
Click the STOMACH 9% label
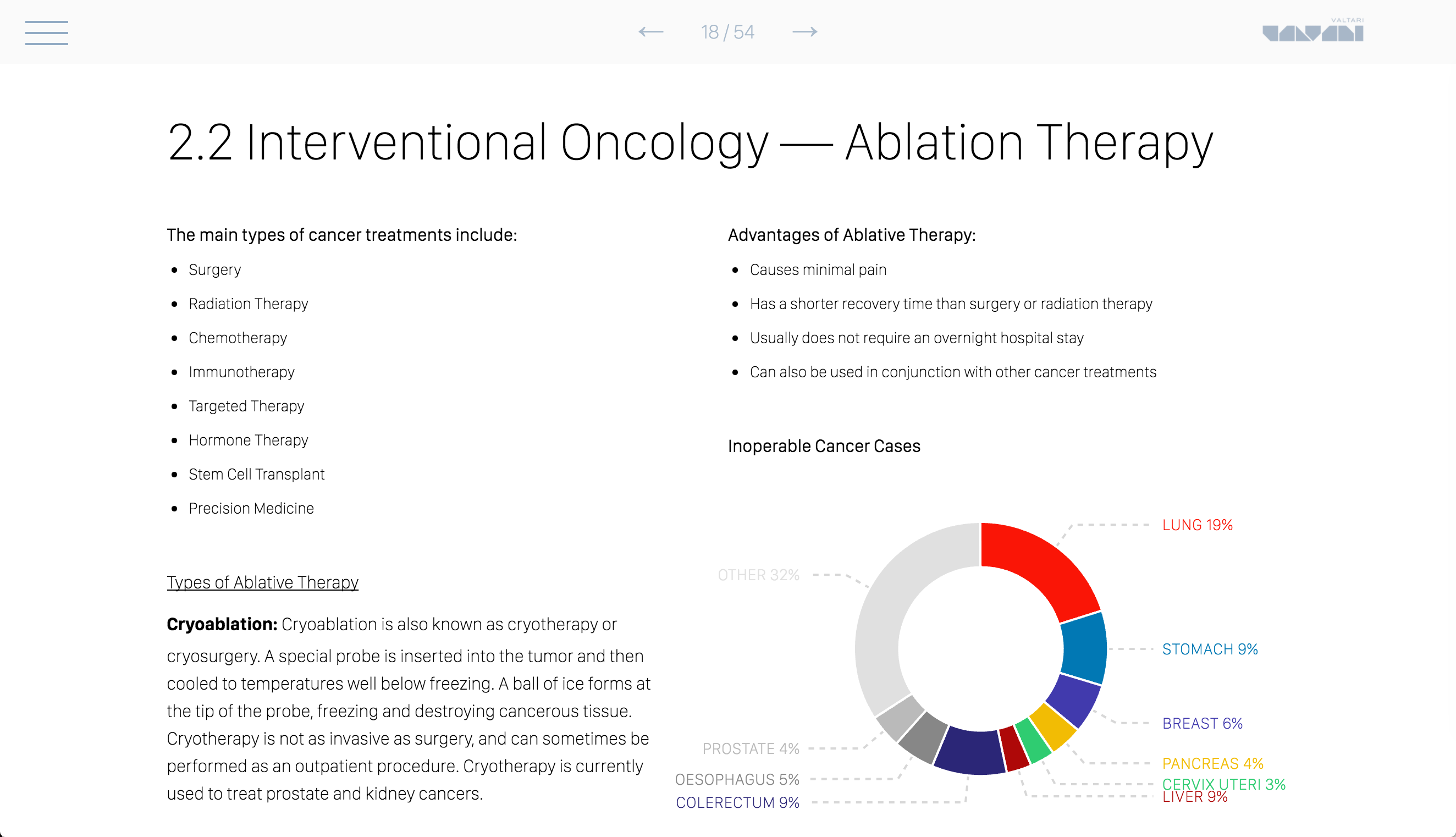tap(1210, 649)
